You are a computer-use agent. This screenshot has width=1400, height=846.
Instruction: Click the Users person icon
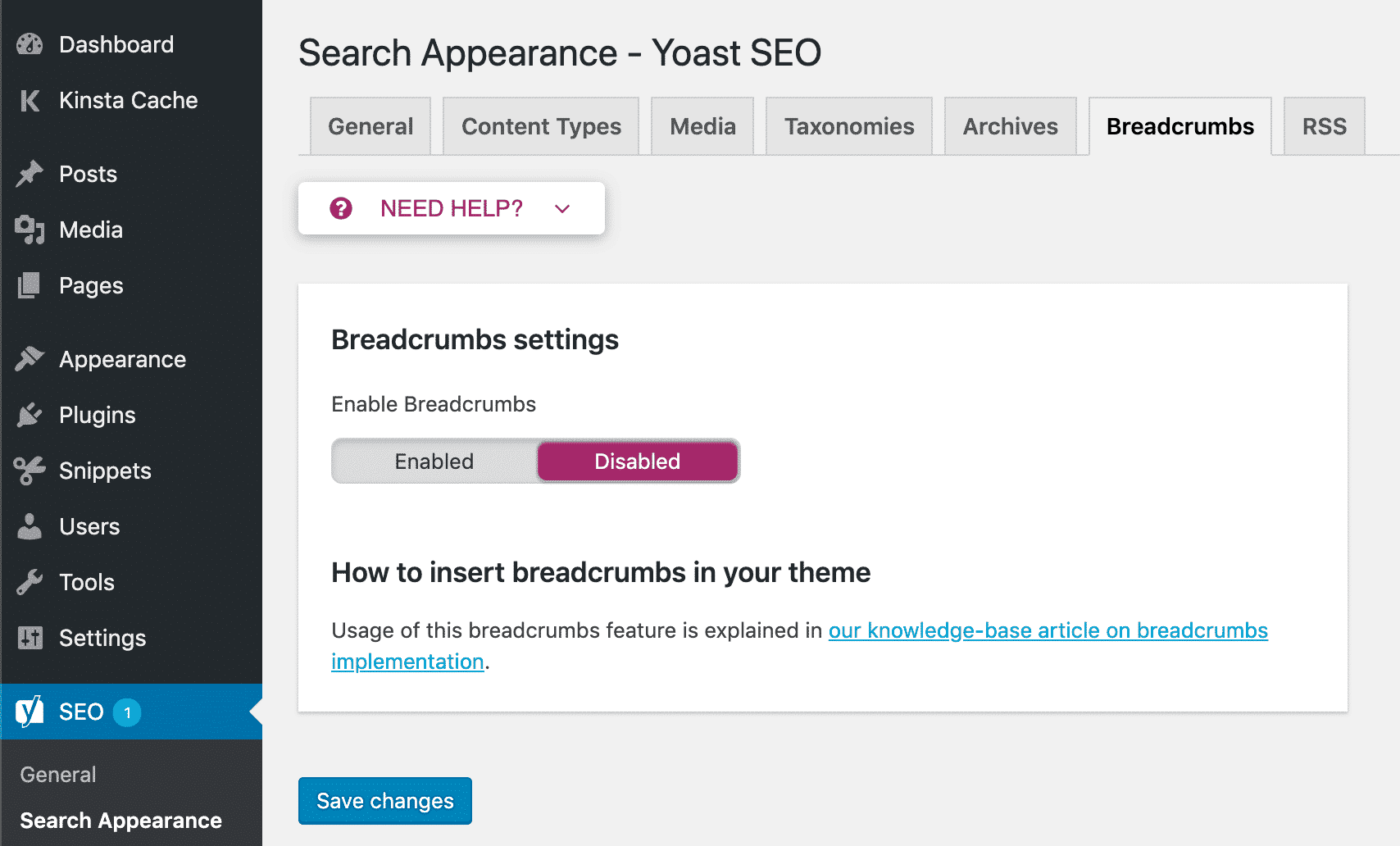tap(30, 526)
